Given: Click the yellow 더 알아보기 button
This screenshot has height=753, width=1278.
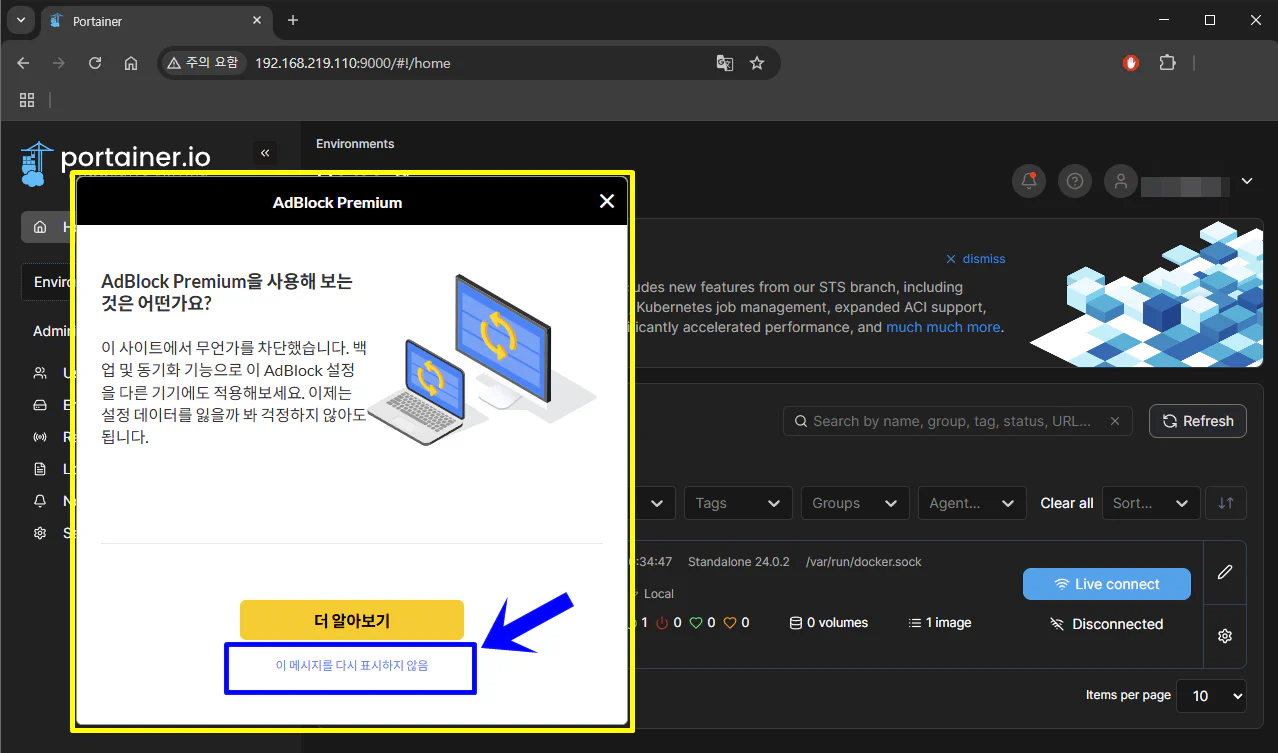Looking at the screenshot, I should 352,620.
